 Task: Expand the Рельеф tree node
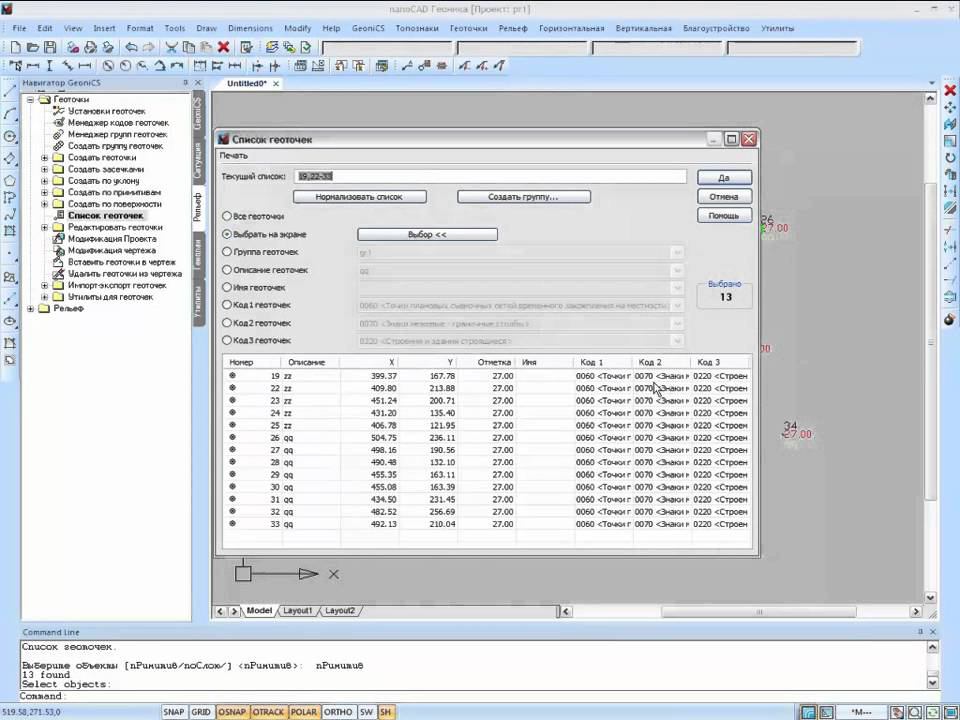(30, 309)
